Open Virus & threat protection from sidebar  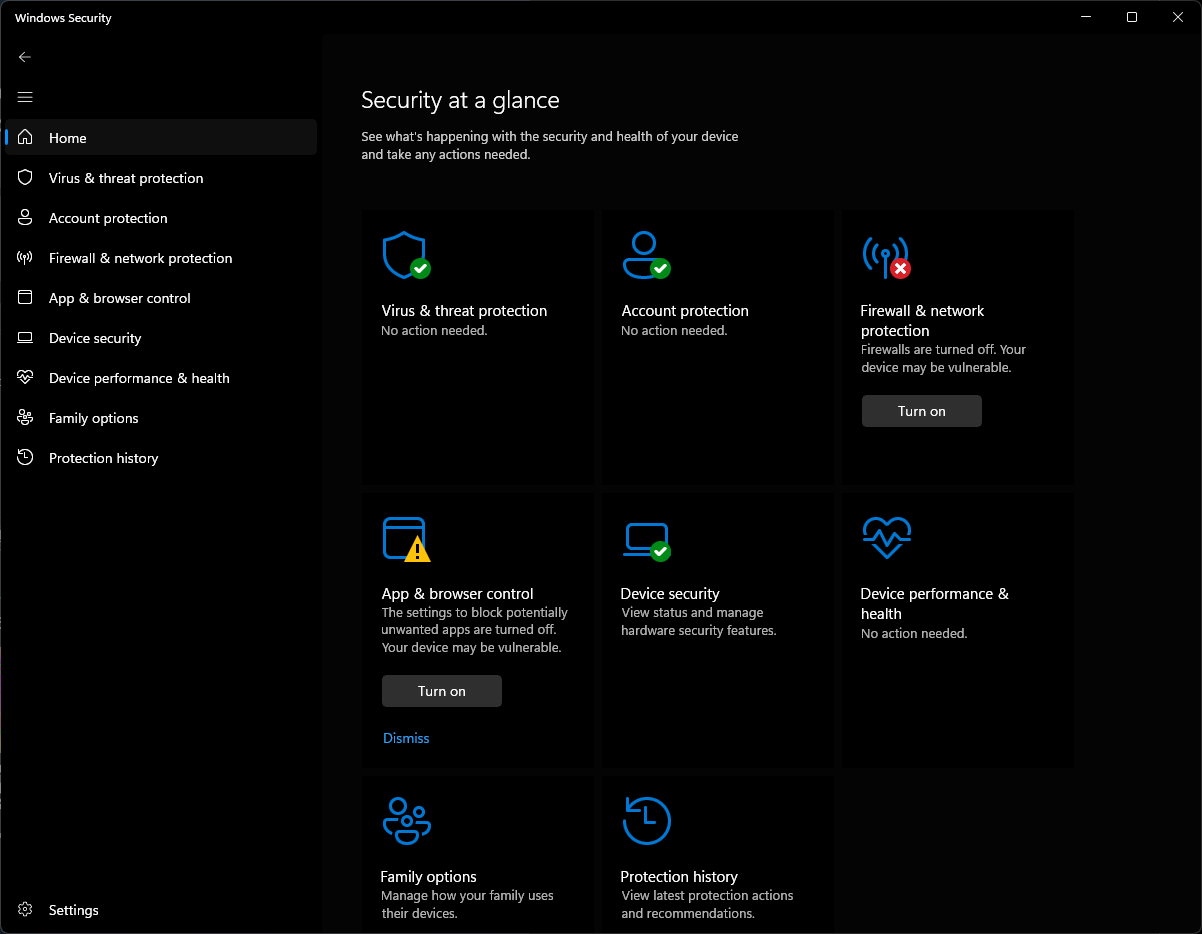pyautogui.click(x=161, y=178)
